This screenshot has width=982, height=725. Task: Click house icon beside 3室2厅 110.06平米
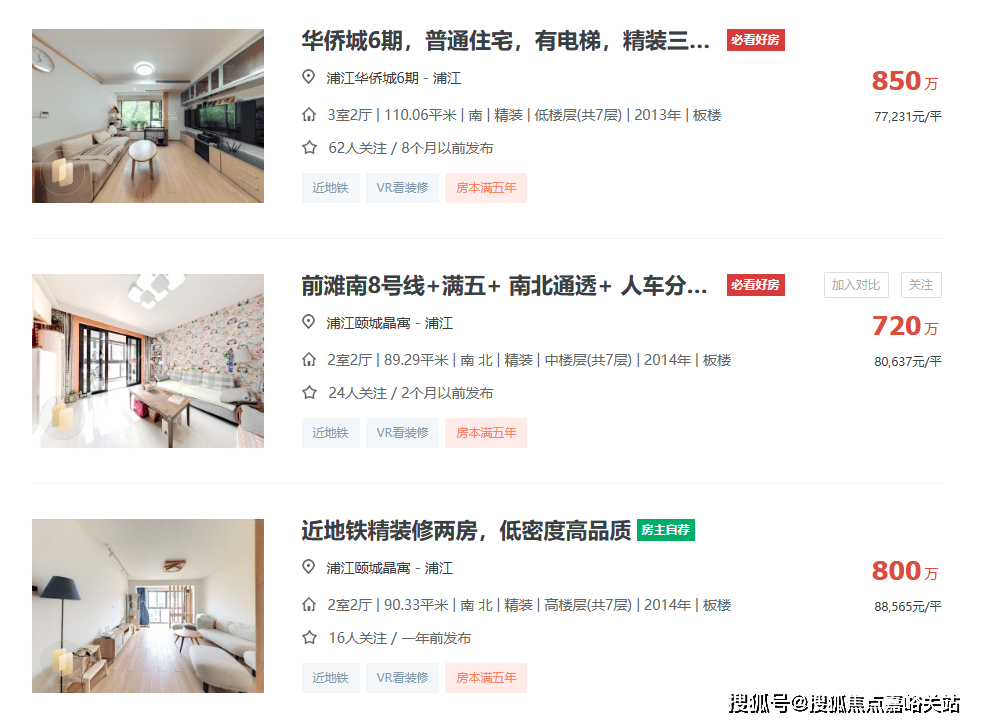coord(309,115)
